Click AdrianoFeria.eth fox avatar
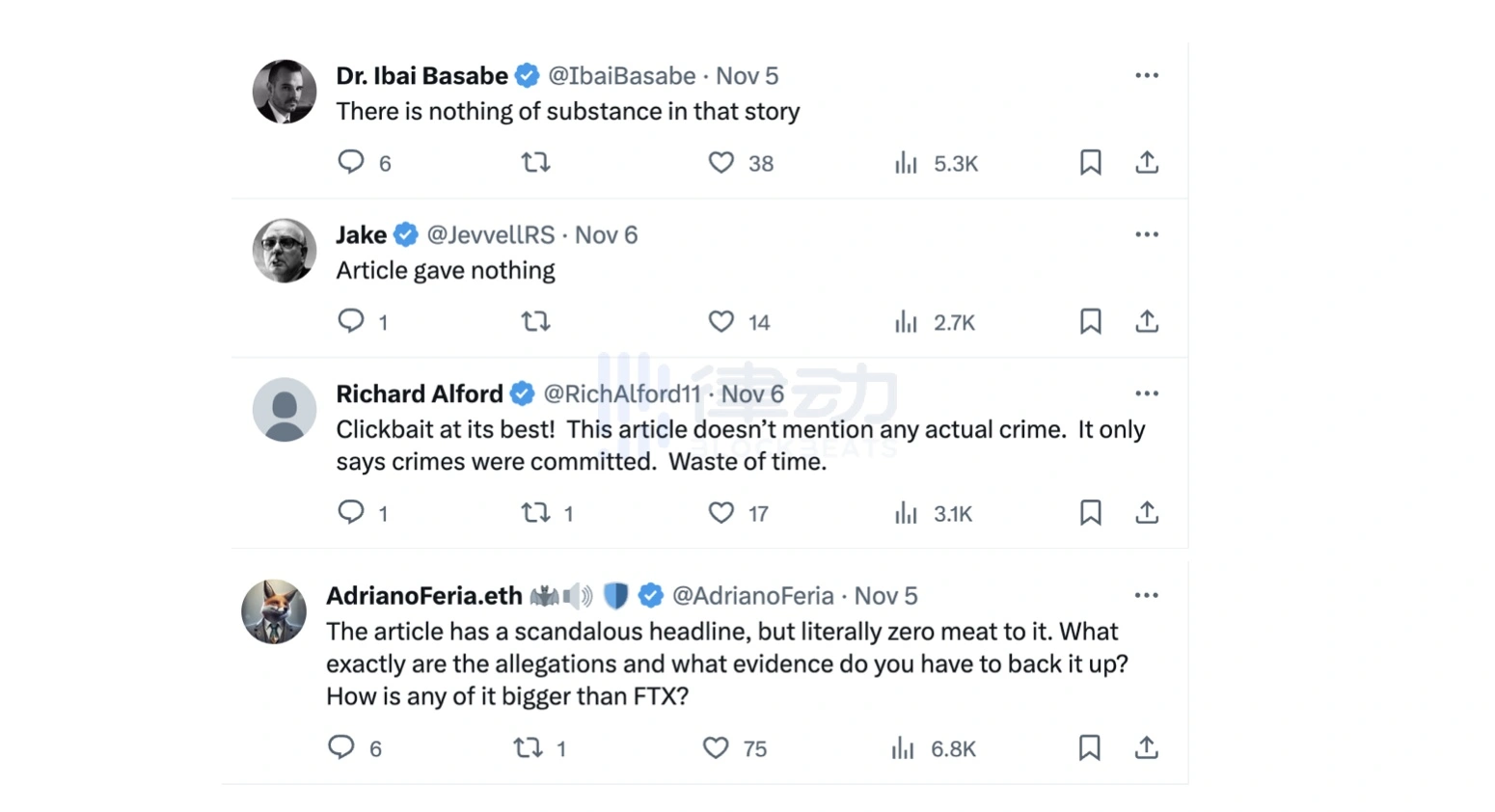The height and width of the screenshot is (812, 1495). click(x=274, y=611)
